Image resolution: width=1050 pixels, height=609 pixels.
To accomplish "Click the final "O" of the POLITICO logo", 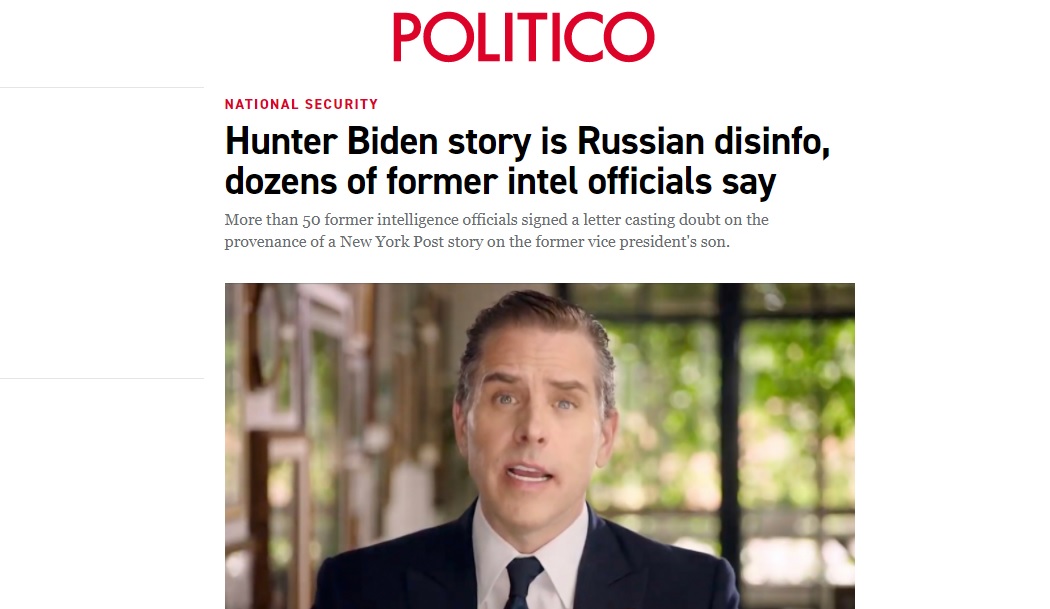I will pyautogui.click(x=628, y=37).
